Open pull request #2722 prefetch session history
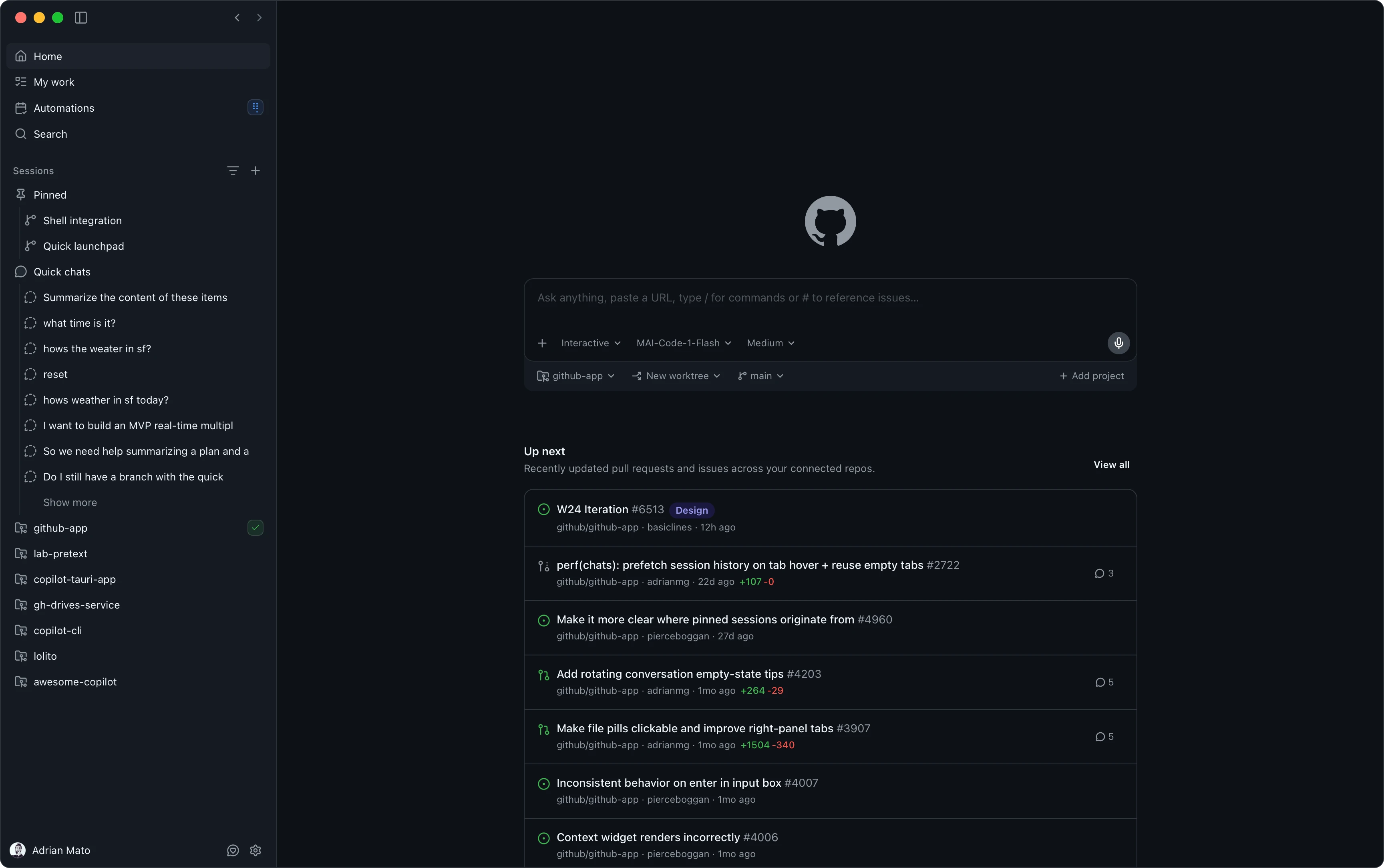Screen dimensions: 1384x868 click(x=830, y=573)
